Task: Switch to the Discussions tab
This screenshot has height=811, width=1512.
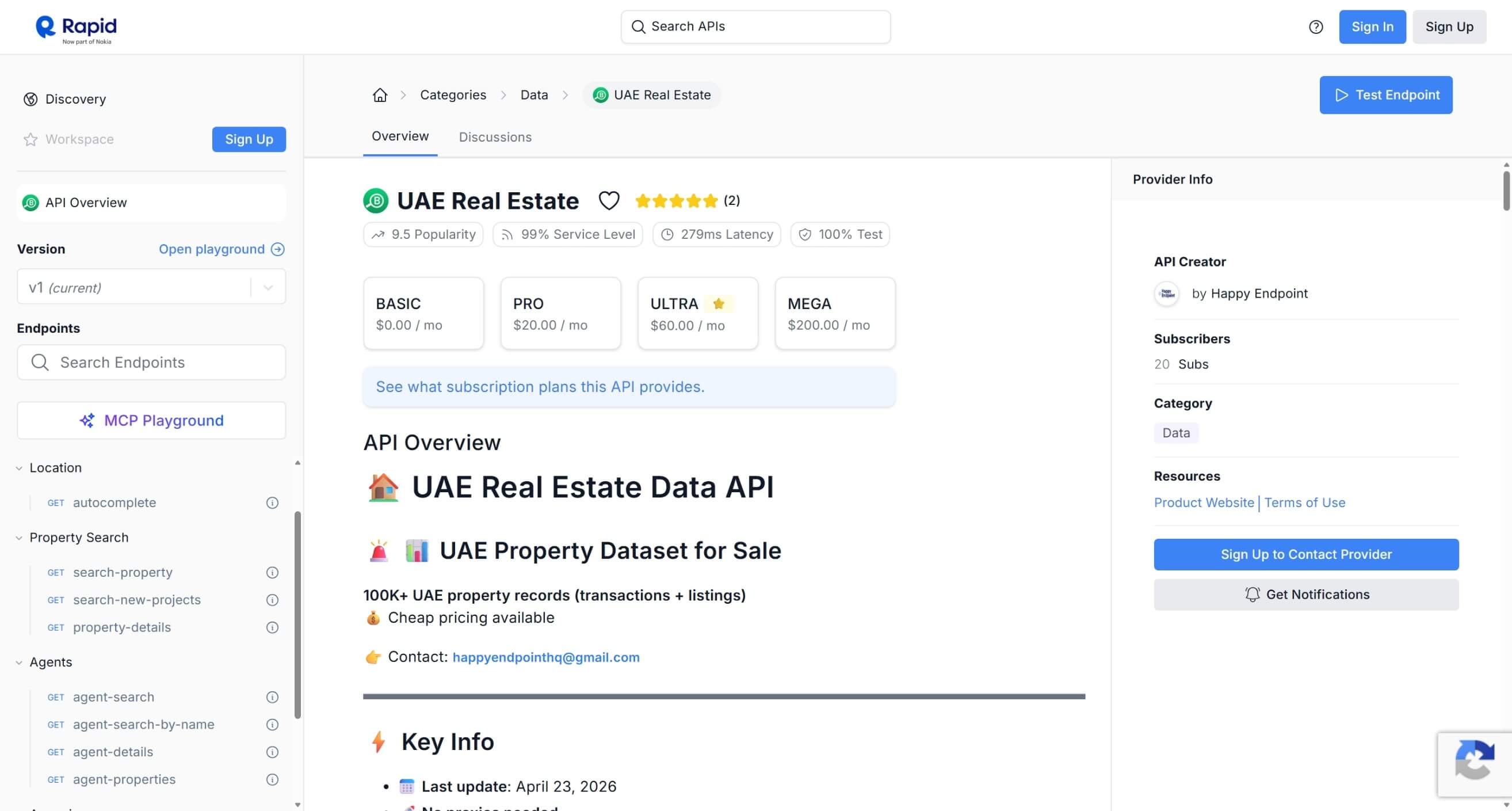Action: point(495,137)
